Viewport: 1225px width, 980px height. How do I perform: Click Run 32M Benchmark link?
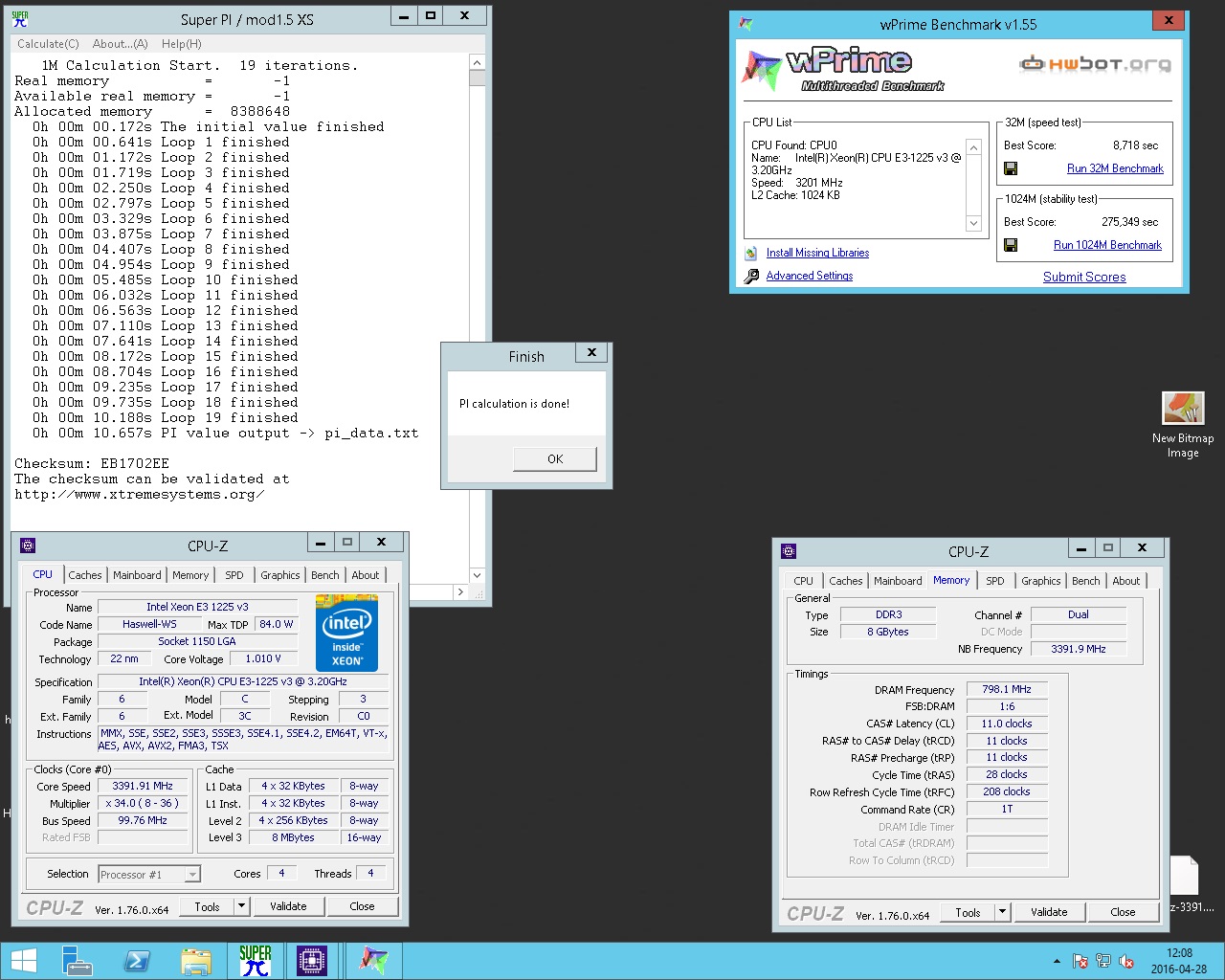pyautogui.click(x=1115, y=168)
